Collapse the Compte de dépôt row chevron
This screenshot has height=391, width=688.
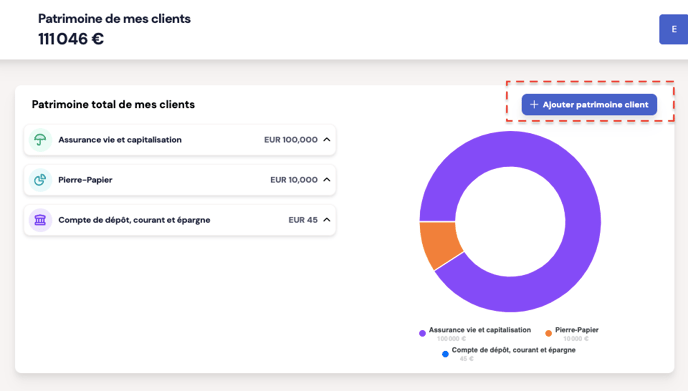327,219
